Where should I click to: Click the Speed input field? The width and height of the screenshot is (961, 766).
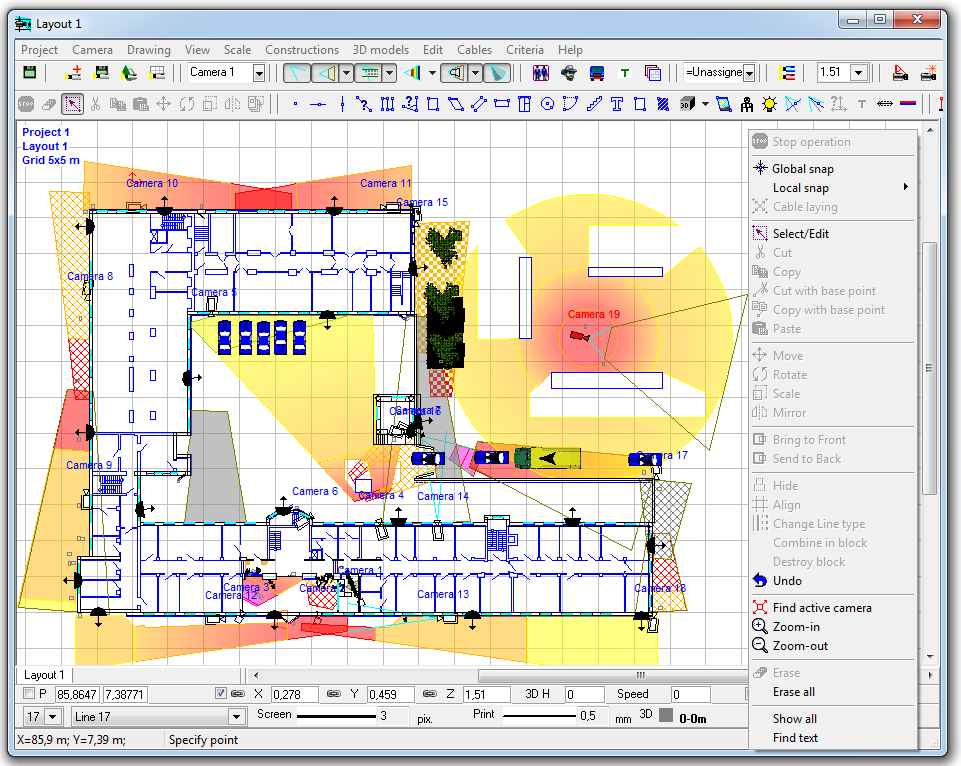pyautogui.click(x=691, y=694)
